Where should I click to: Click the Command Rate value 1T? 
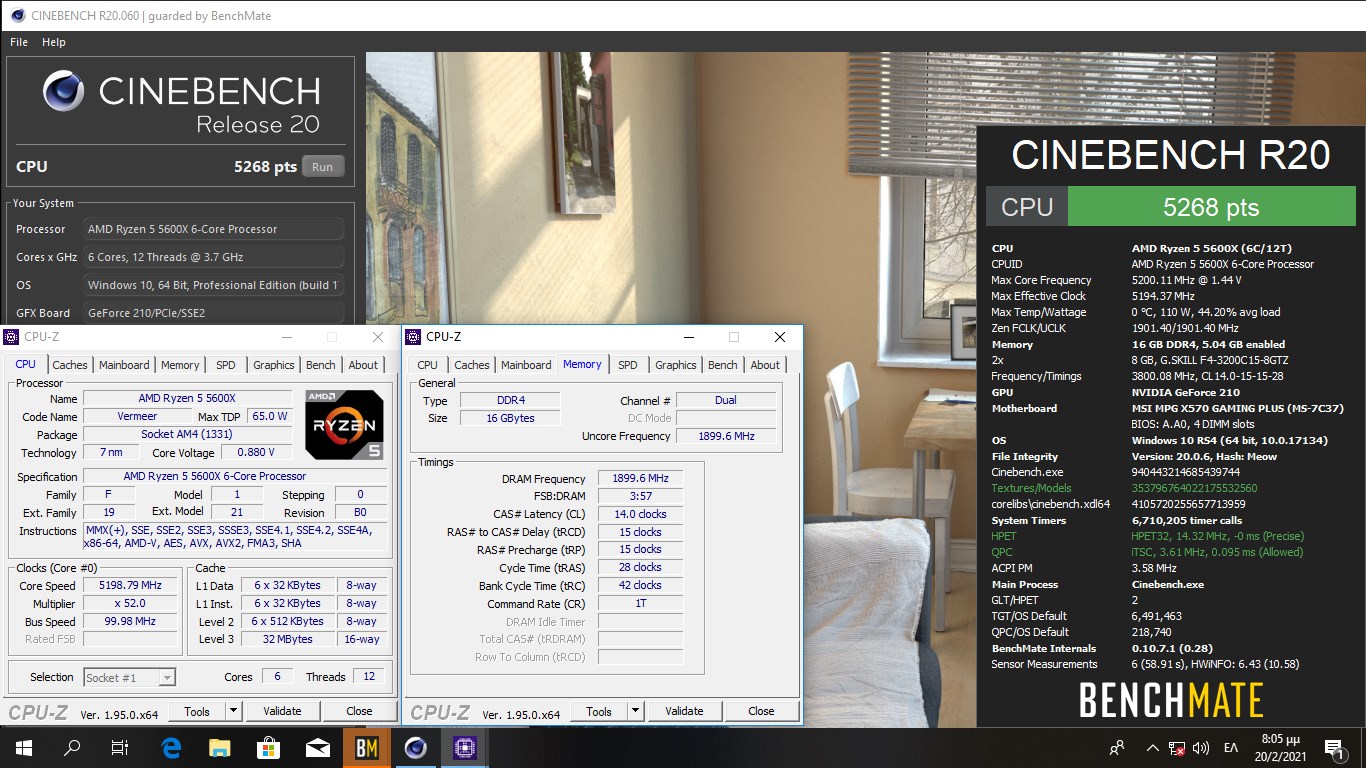point(640,603)
